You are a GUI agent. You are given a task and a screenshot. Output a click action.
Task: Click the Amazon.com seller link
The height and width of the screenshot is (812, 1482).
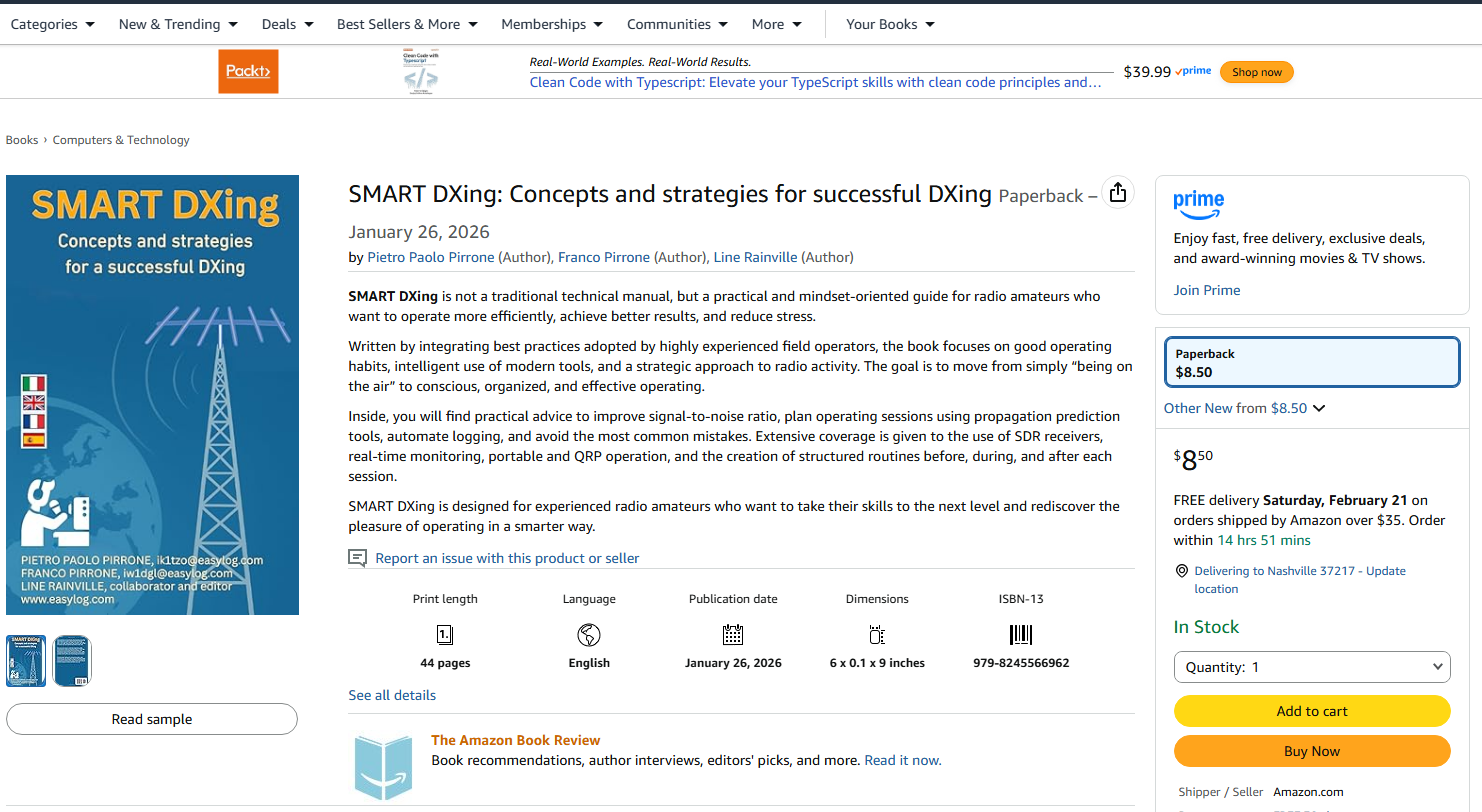coord(1308,792)
